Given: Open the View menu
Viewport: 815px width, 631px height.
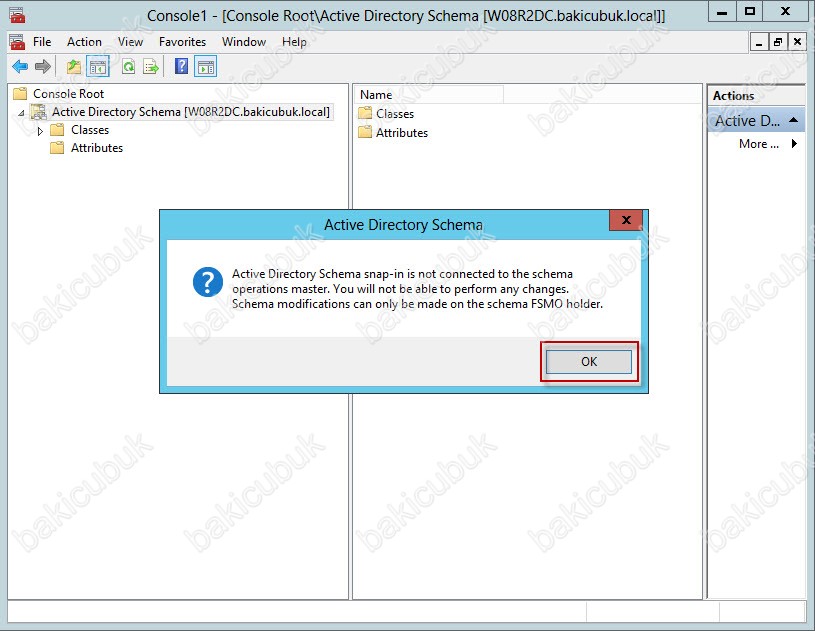Looking at the screenshot, I should coord(130,42).
